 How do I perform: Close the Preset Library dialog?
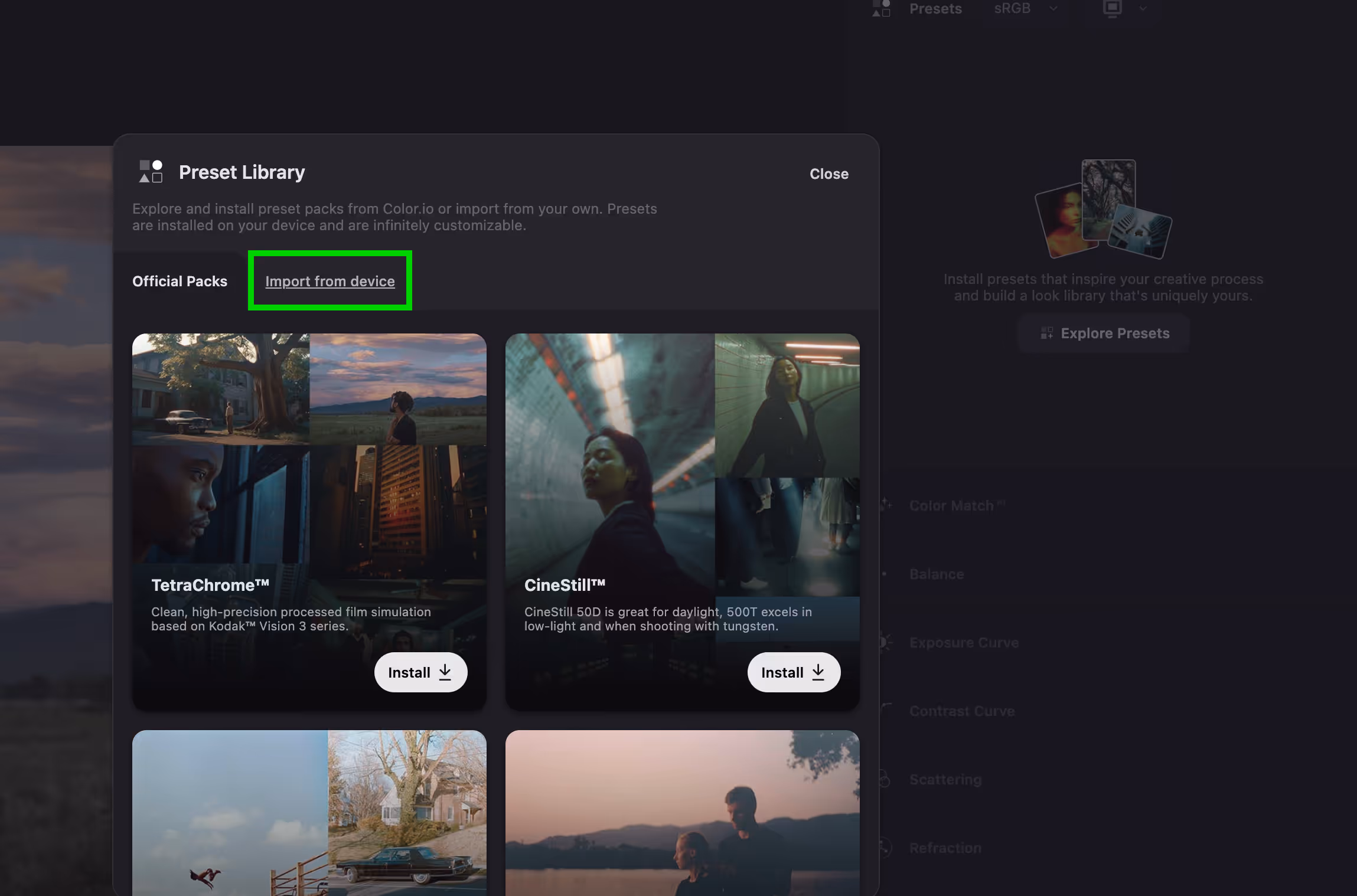pyautogui.click(x=828, y=174)
